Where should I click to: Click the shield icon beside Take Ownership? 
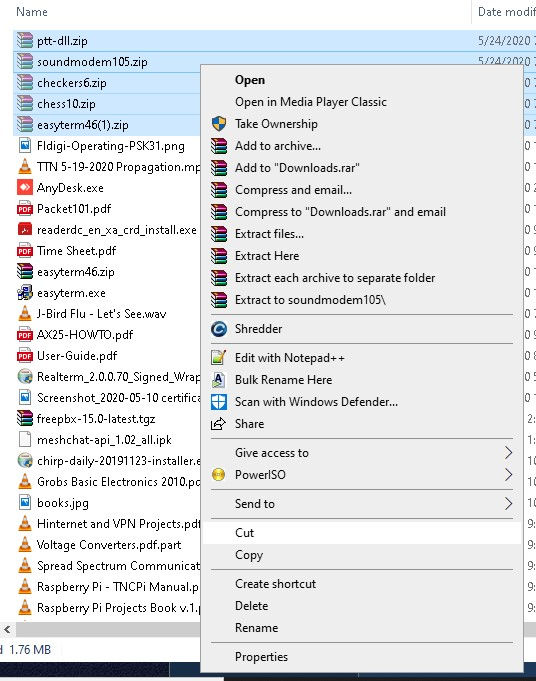(219, 124)
